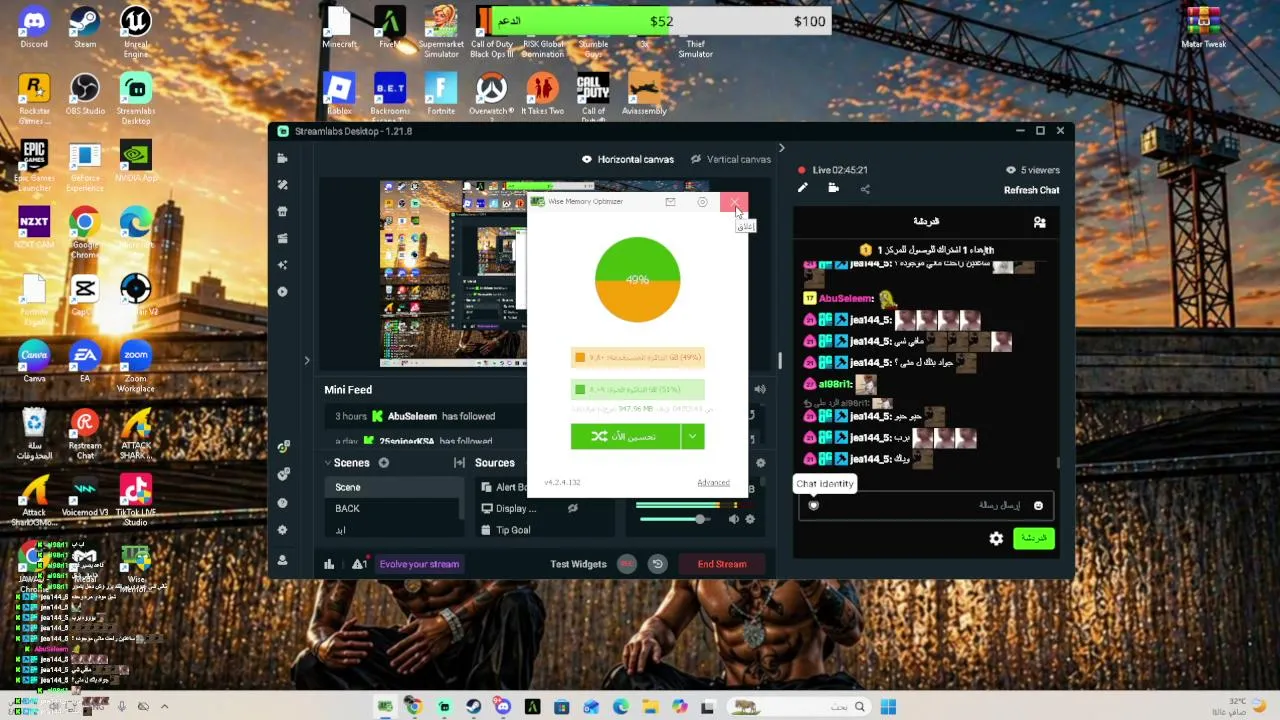Toggle replay buffer button

657,564
